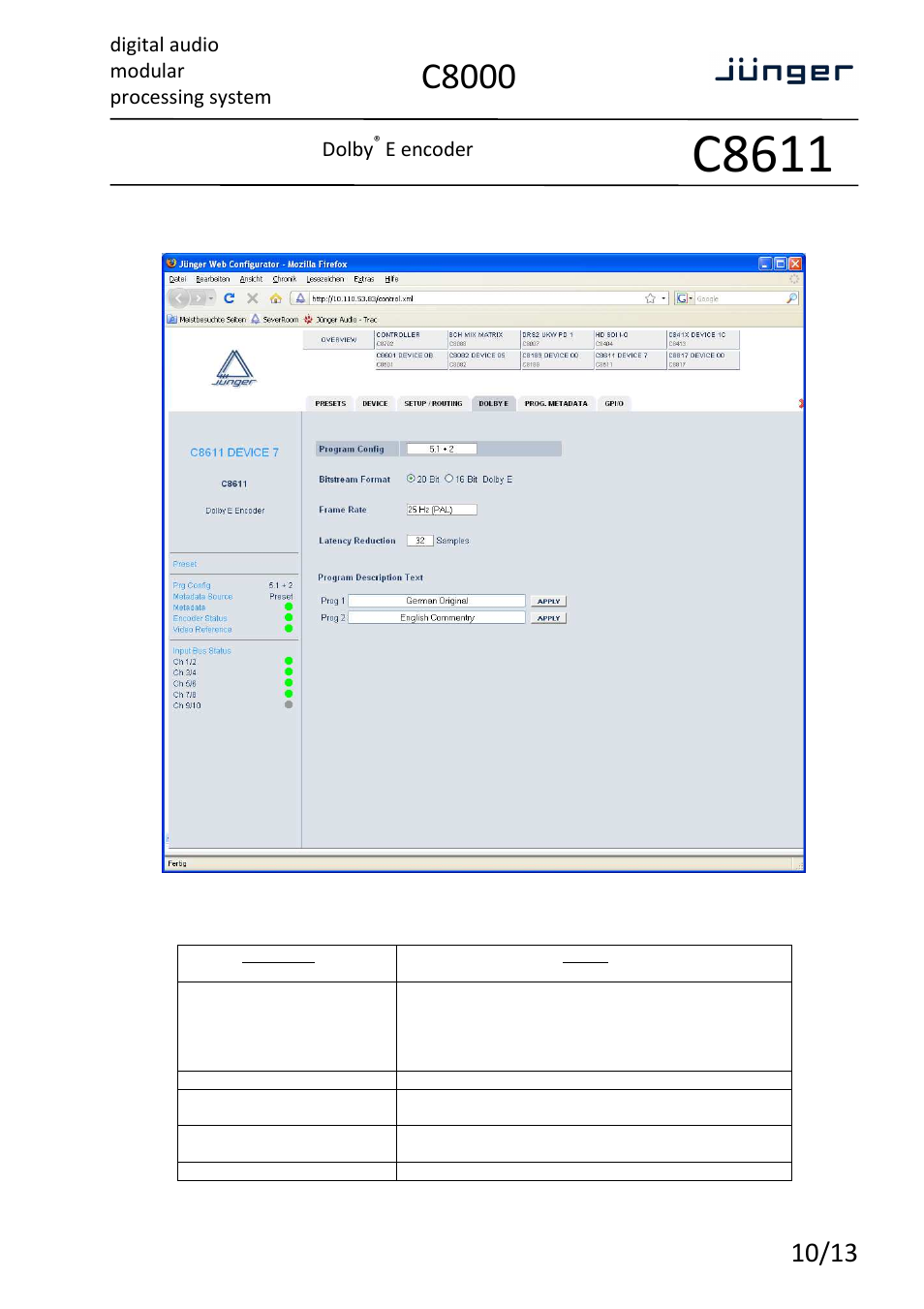The height and width of the screenshot is (1309, 924).
Task: Open the Lesezeichen menu
Action: [x=325, y=279]
